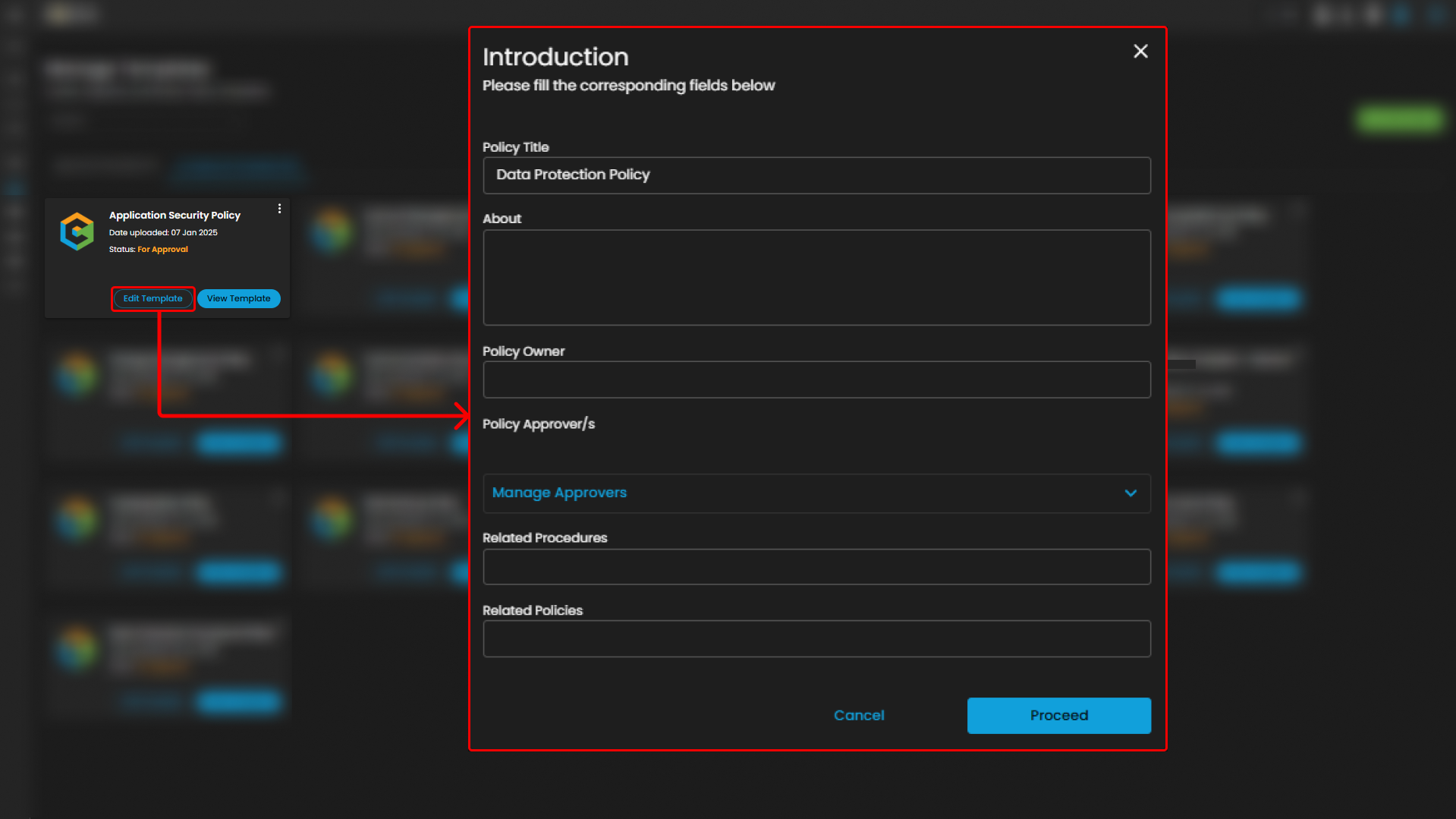
Task: Click the Introduction dialog heading
Action: [555, 57]
